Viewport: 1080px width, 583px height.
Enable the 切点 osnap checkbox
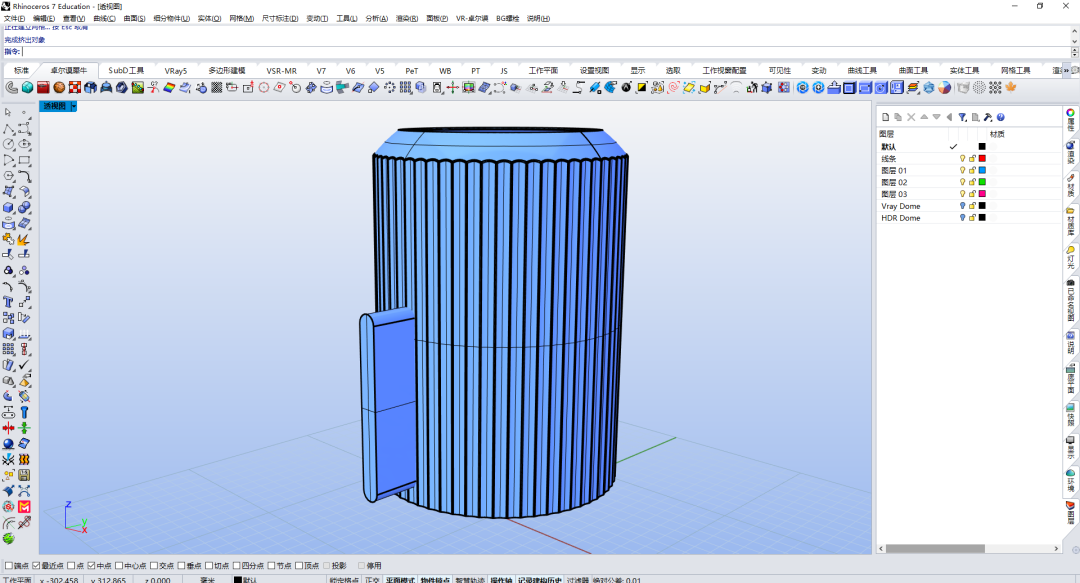click(209, 566)
